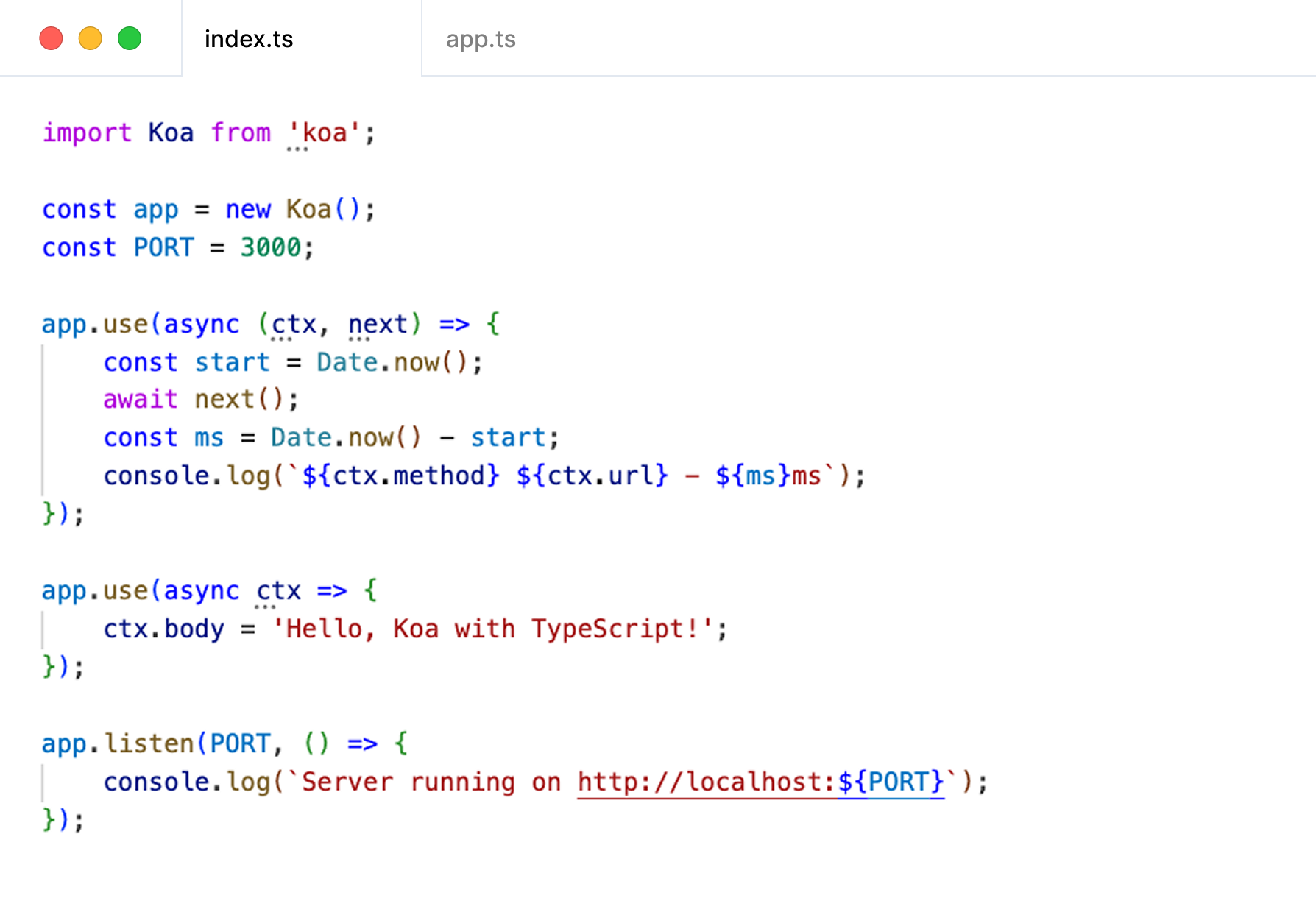Switch to the app.ts tab
This screenshot has height=901, width=1316.
pos(481,39)
